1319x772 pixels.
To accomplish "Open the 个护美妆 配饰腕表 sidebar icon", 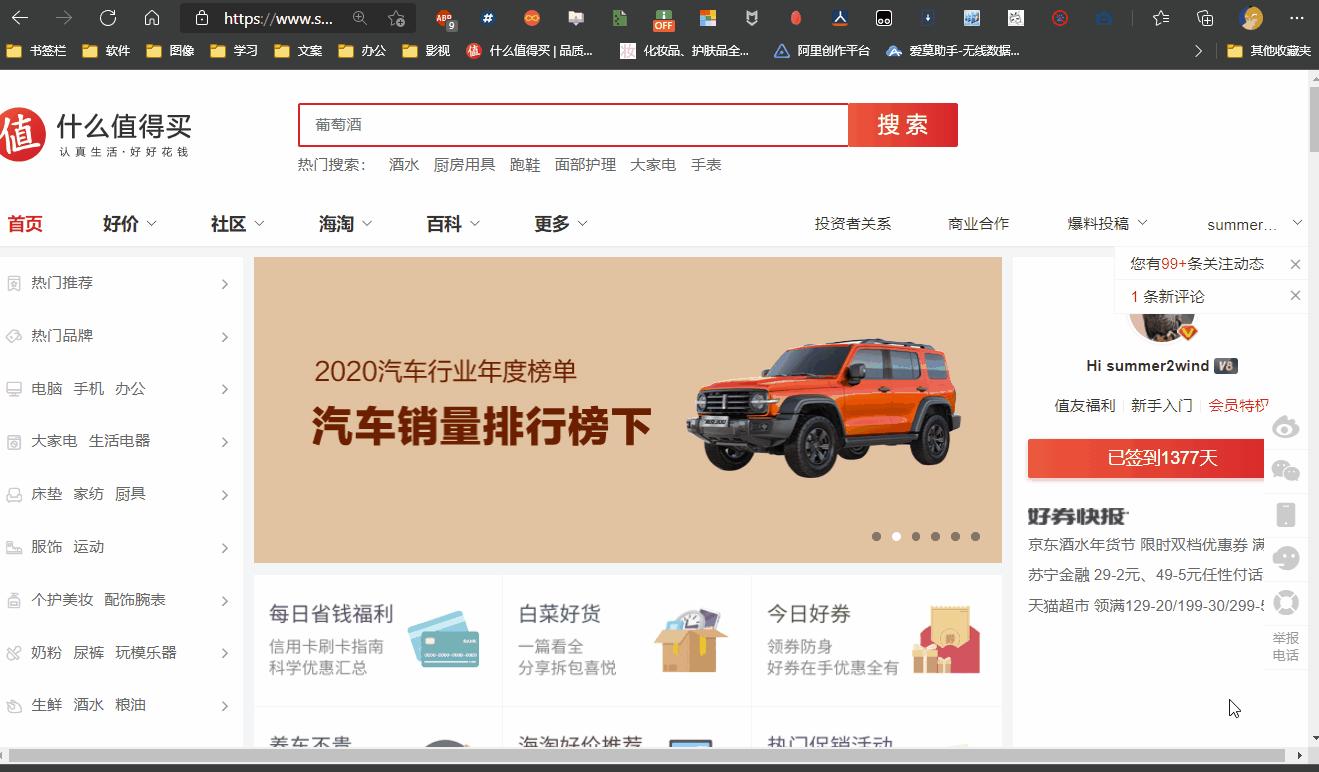I will click(12, 599).
